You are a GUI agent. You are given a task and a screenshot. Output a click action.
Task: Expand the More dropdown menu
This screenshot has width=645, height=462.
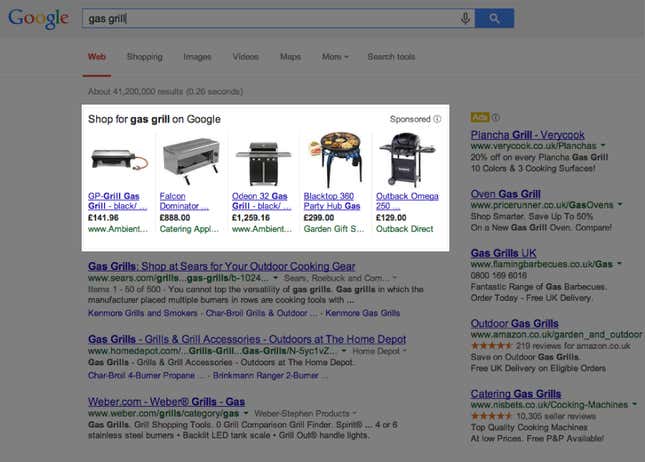click(x=335, y=57)
